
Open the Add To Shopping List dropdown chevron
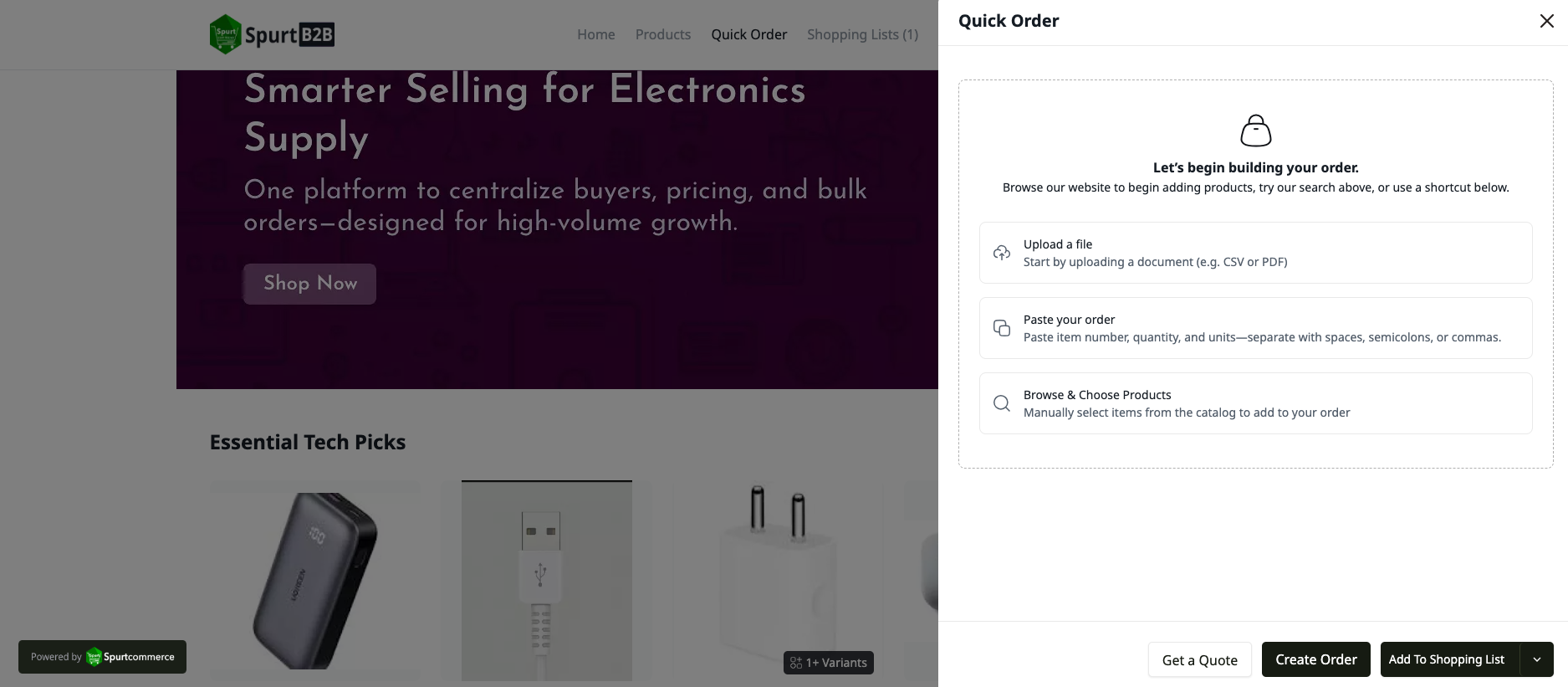point(1538,659)
